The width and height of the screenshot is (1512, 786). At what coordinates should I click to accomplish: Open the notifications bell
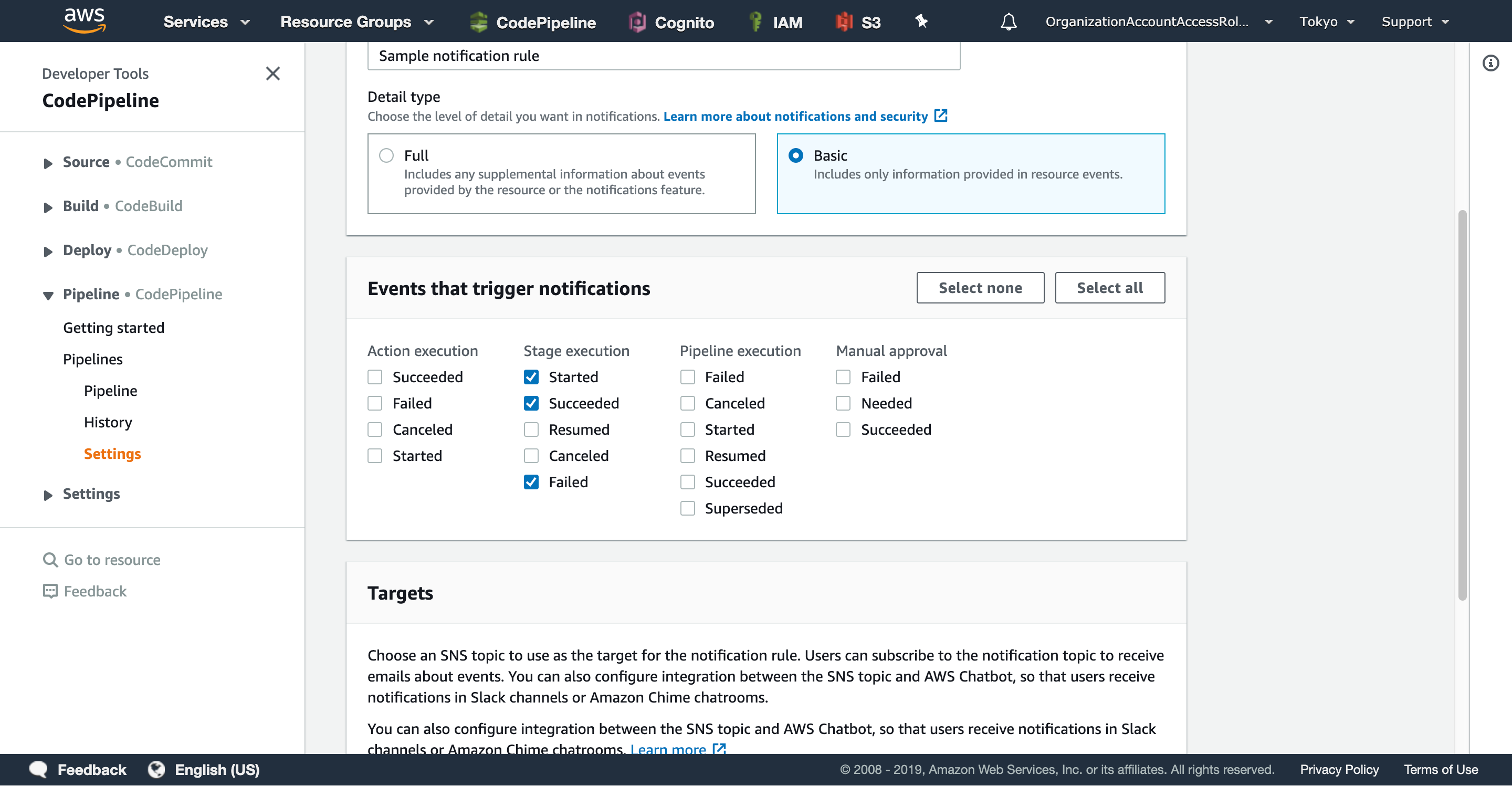pos(1008,21)
